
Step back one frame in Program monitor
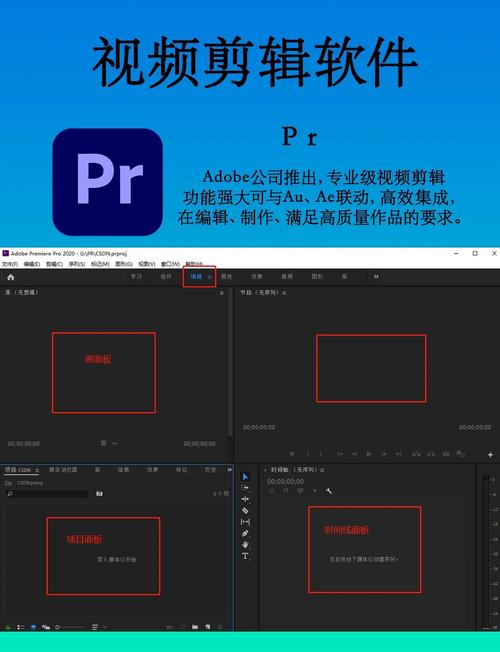tap(354, 454)
